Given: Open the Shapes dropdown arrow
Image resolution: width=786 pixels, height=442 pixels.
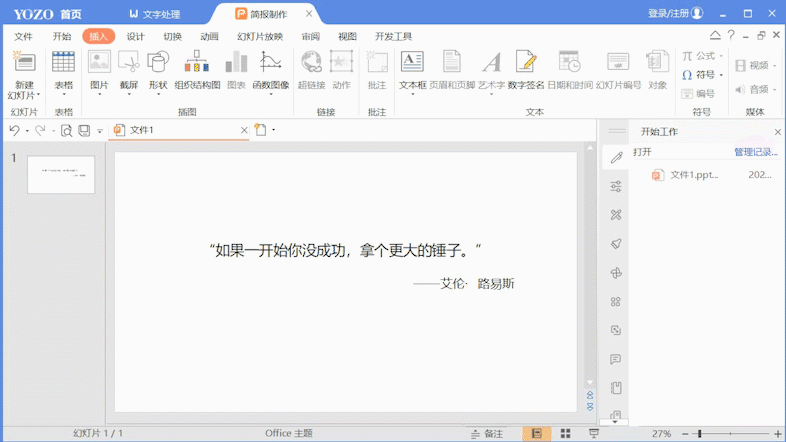Looking at the screenshot, I should 158,95.
